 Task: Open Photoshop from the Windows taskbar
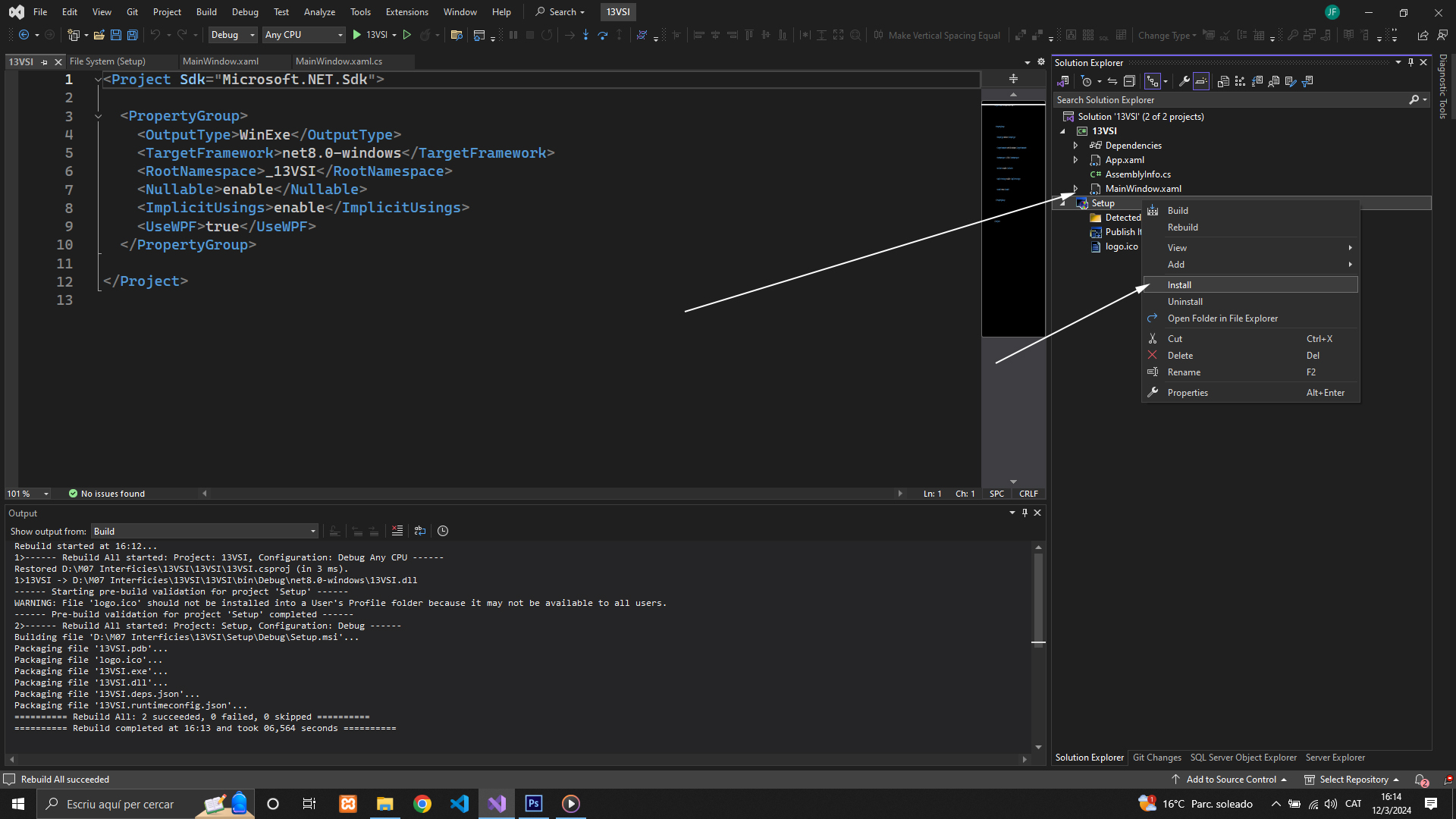[x=534, y=804]
